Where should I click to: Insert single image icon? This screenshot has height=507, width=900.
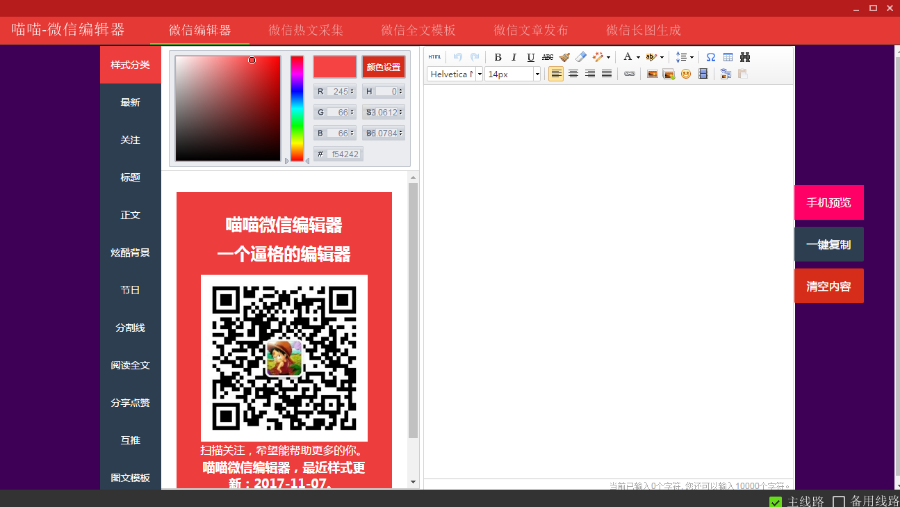click(x=652, y=74)
